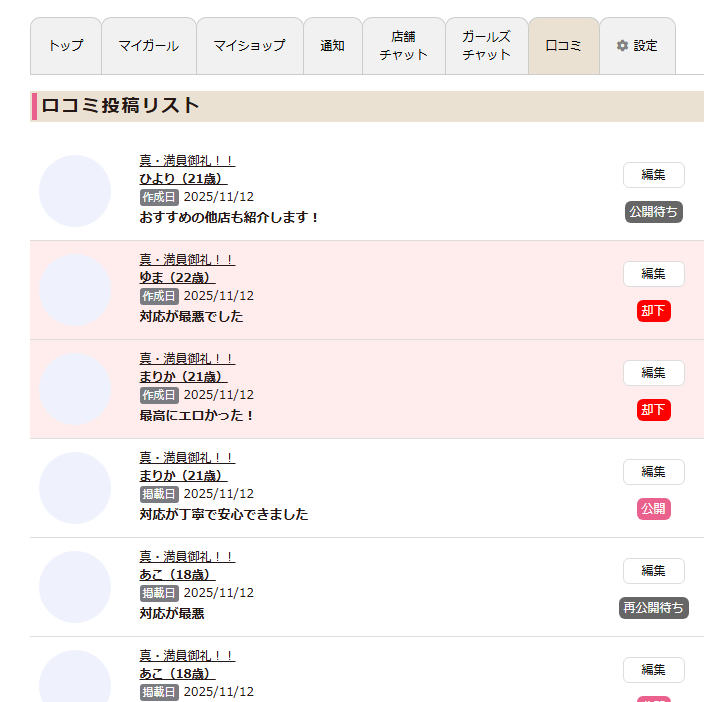Click 編集 for ゆま's rejected review
This screenshot has height=702, width=713.
653,274
